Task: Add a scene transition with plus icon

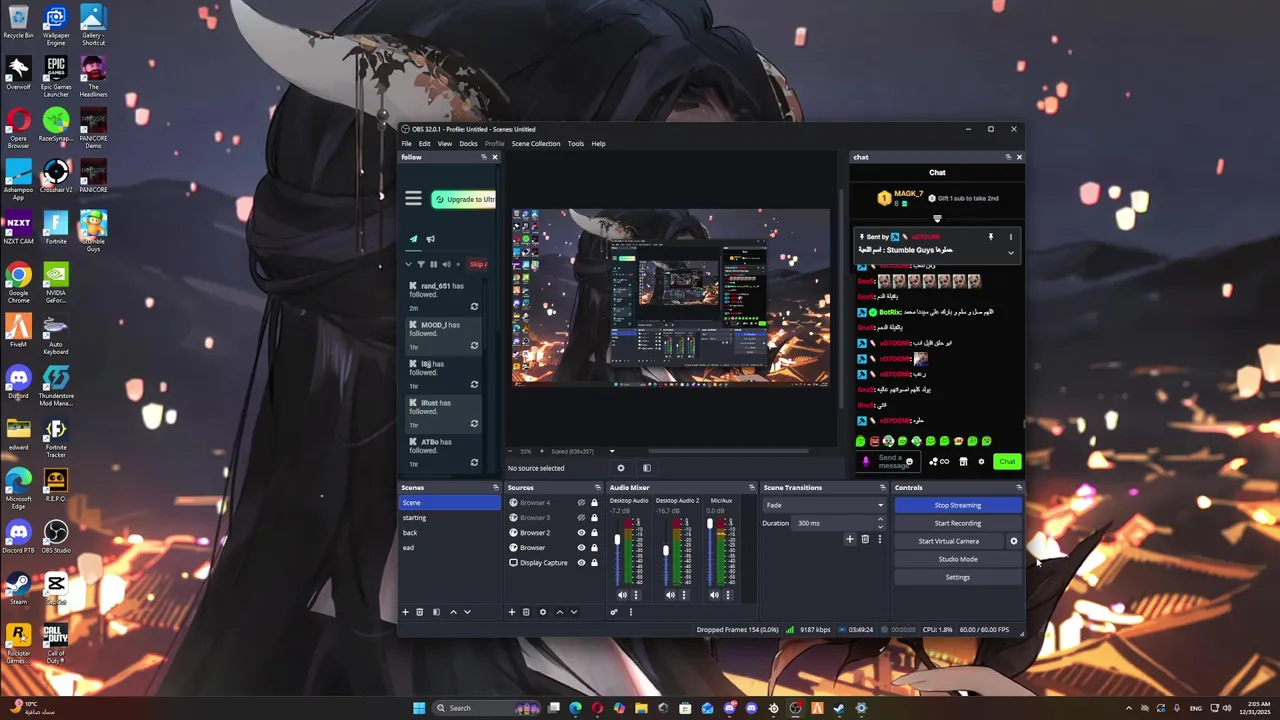Action: click(x=850, y=539)
